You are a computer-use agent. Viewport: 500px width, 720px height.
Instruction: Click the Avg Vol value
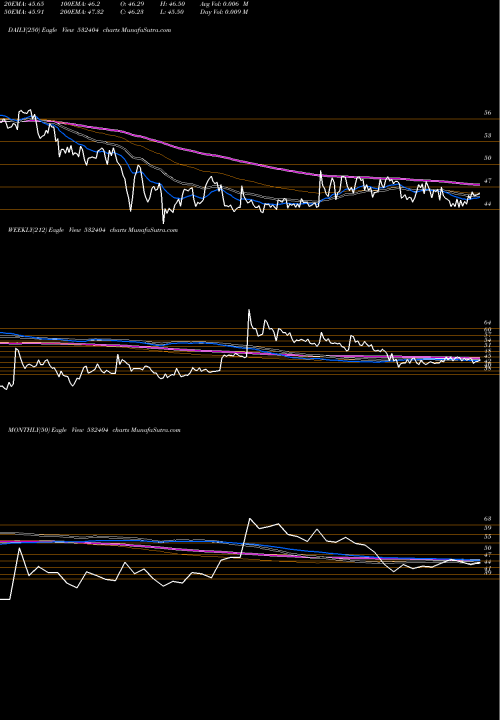[x=224, y=4]
